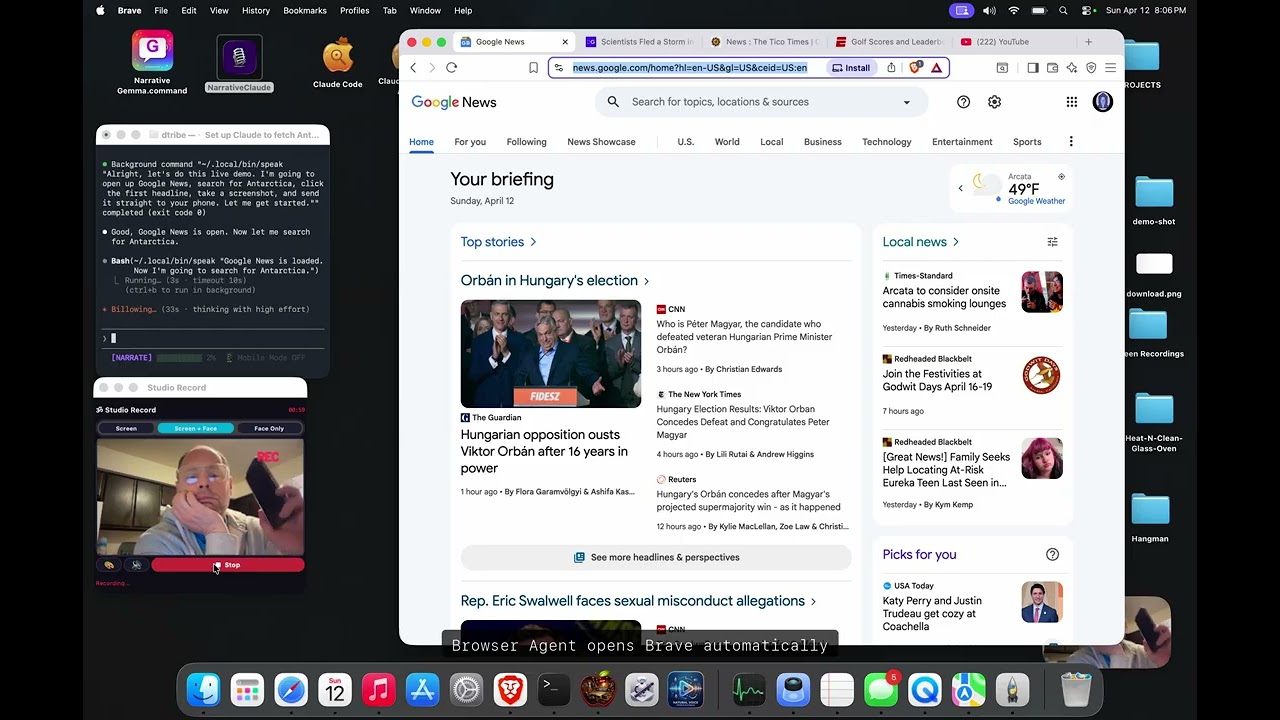
Task: Open Katy Perry and Justin Trudeau article
Action: coord(932,614)
